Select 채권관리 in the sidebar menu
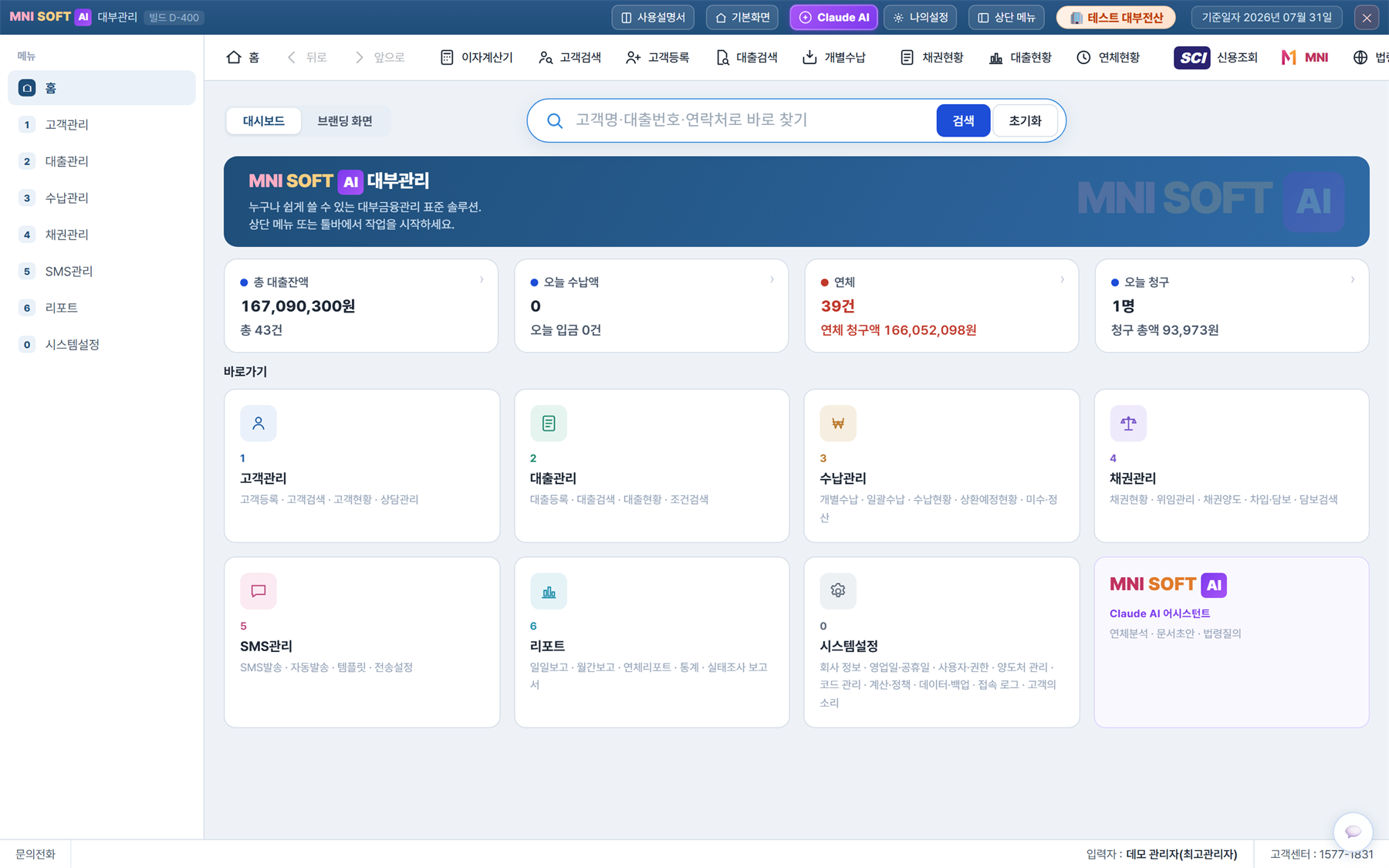This screenshot has width=1389, height=868. pos(101,235)
